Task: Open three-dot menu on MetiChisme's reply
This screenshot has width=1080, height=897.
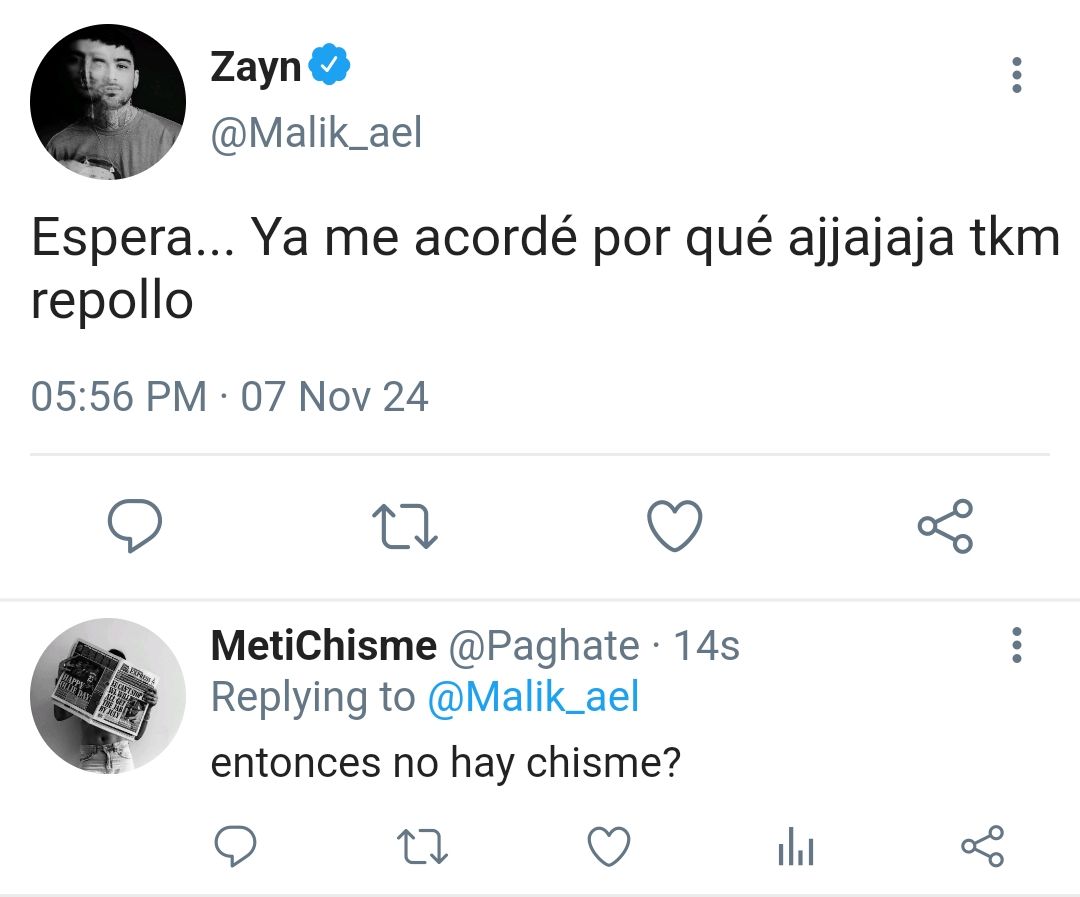Action: [x=1017, y=645]
